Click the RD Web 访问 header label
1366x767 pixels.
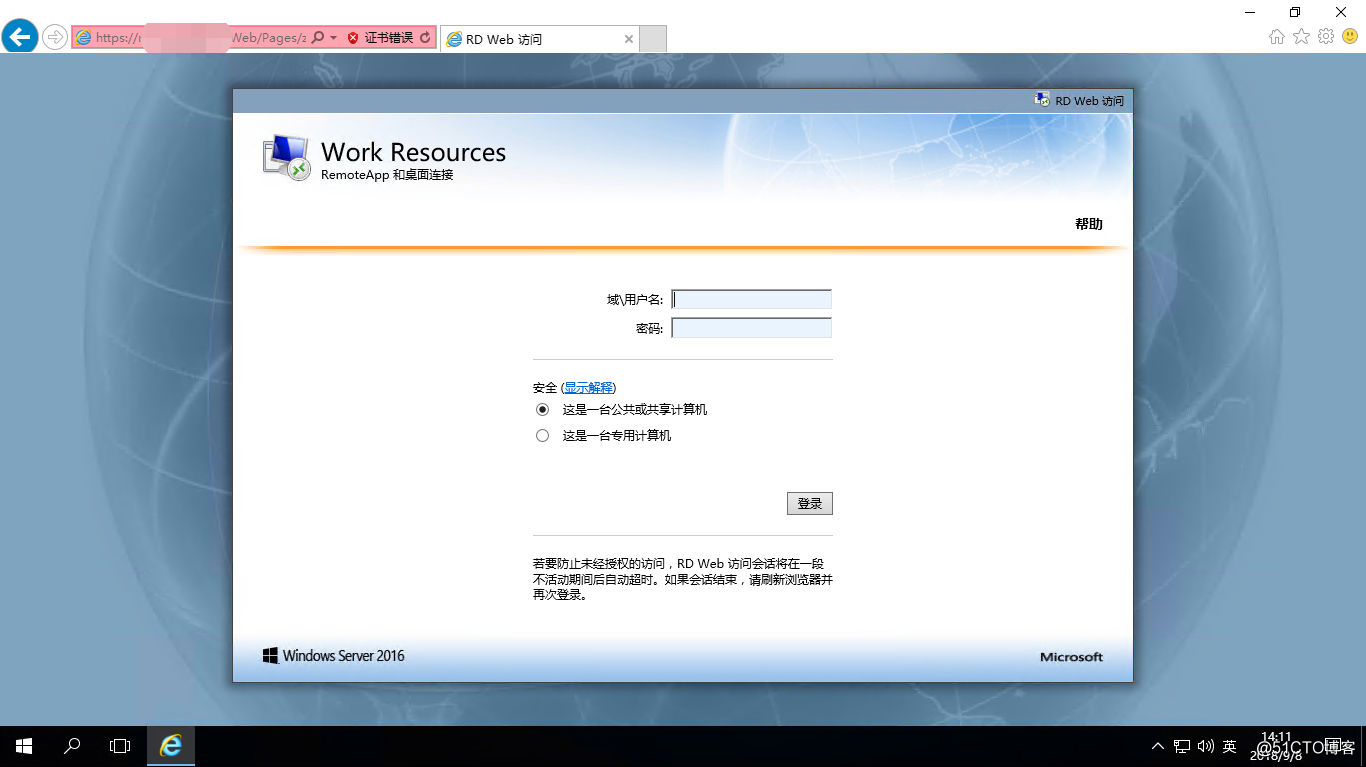(x=1089, y=101)
